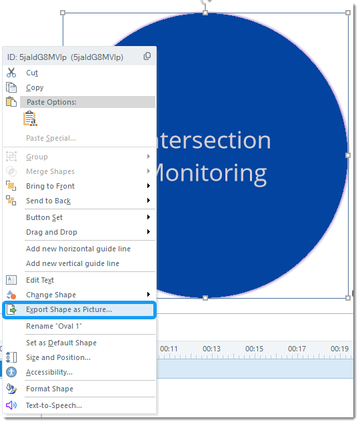Screen dimensions: 360x424
Task: Click the shape ID header text
Action: point(65,57)
